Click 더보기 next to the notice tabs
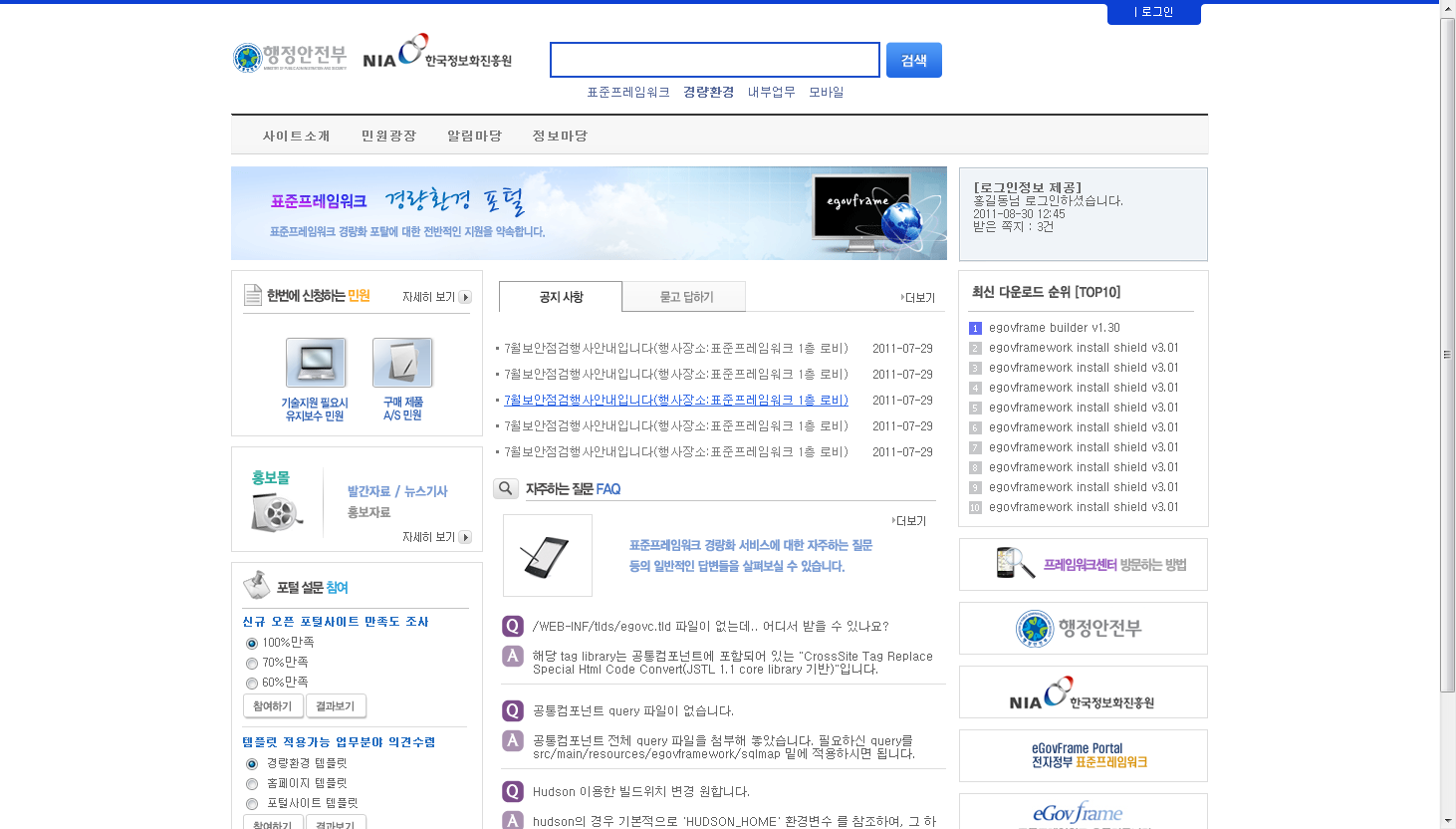 tap(918, 298)
